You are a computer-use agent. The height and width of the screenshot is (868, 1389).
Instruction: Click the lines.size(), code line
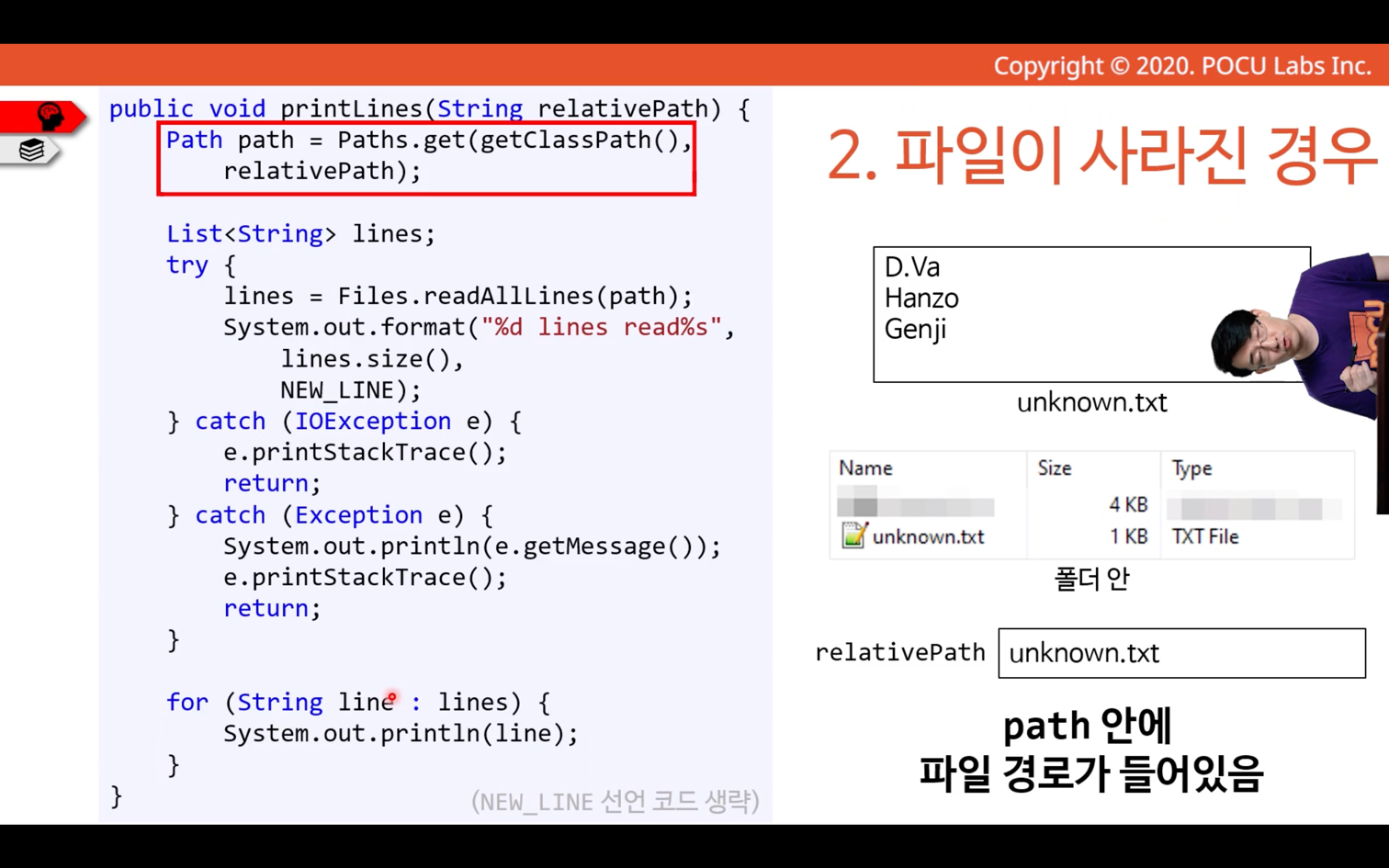click(372, 358)
